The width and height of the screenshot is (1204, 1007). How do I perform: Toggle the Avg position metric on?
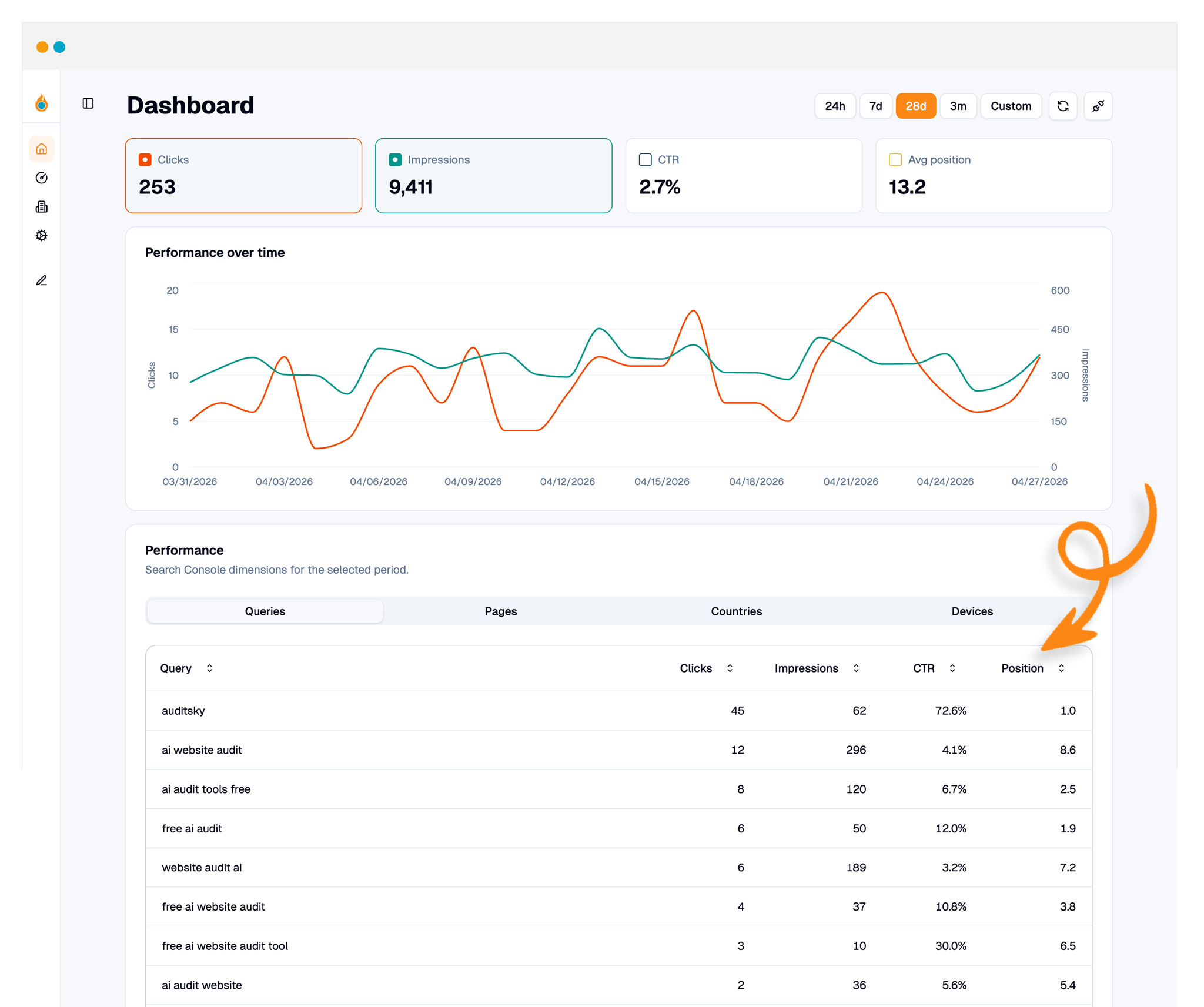pos(895,159)
